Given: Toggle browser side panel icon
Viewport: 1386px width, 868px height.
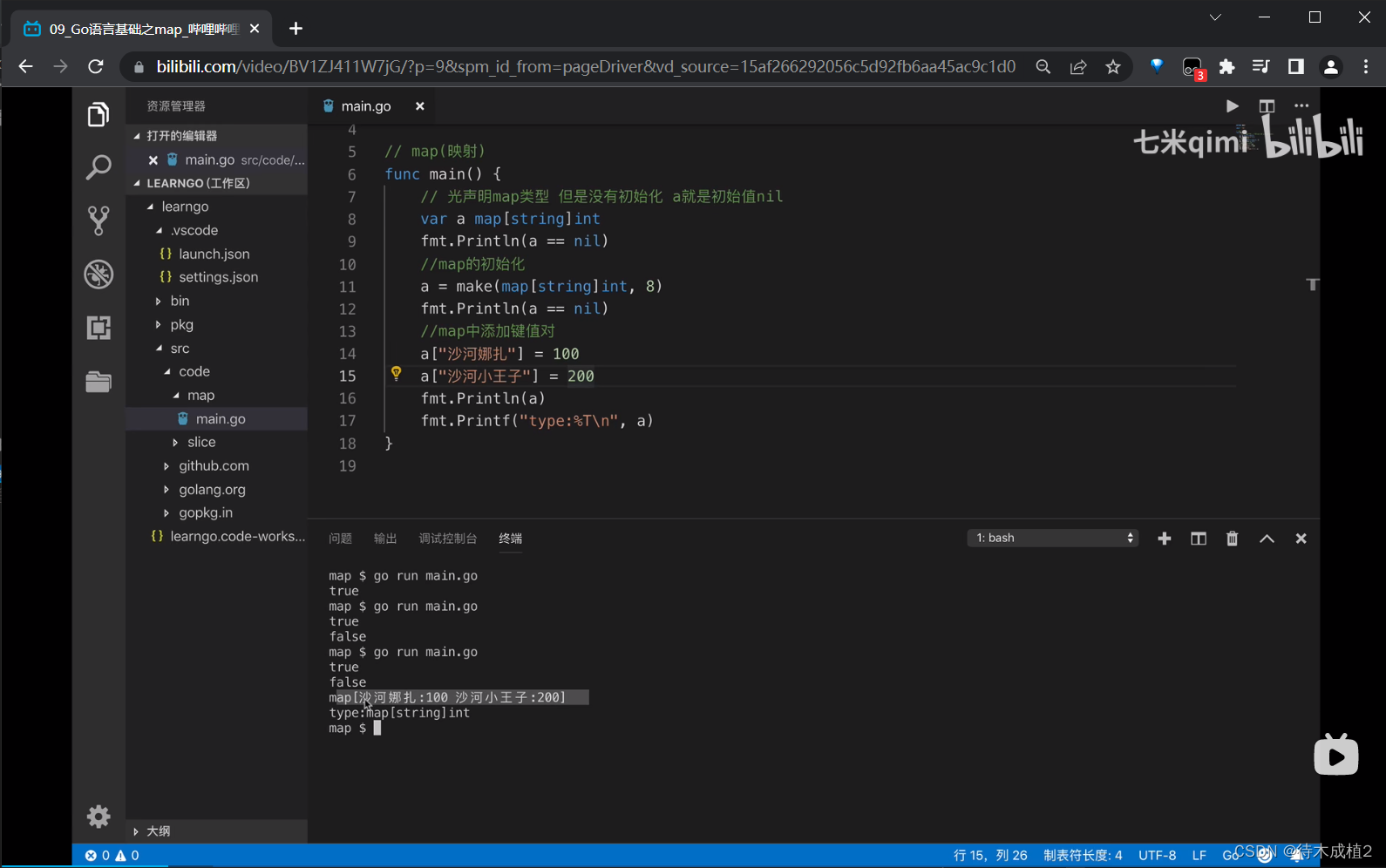Looking at the screenshot, I should click(x=1296, y=67).
